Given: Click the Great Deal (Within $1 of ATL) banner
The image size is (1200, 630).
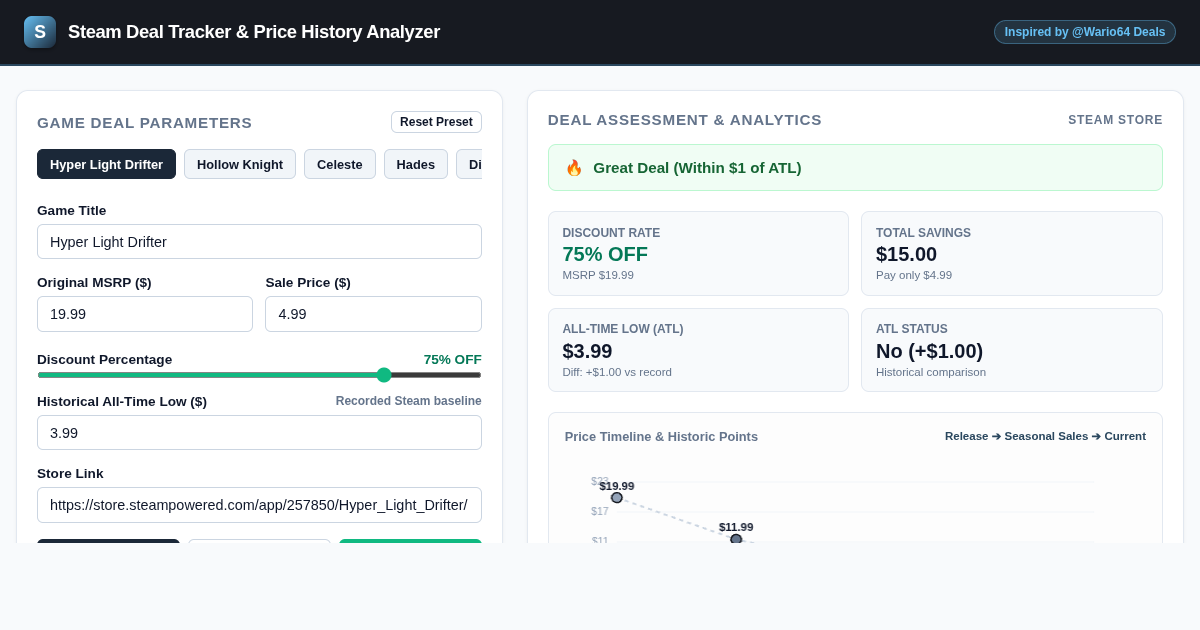Looking at the screenshot, I should click(855, 168).
